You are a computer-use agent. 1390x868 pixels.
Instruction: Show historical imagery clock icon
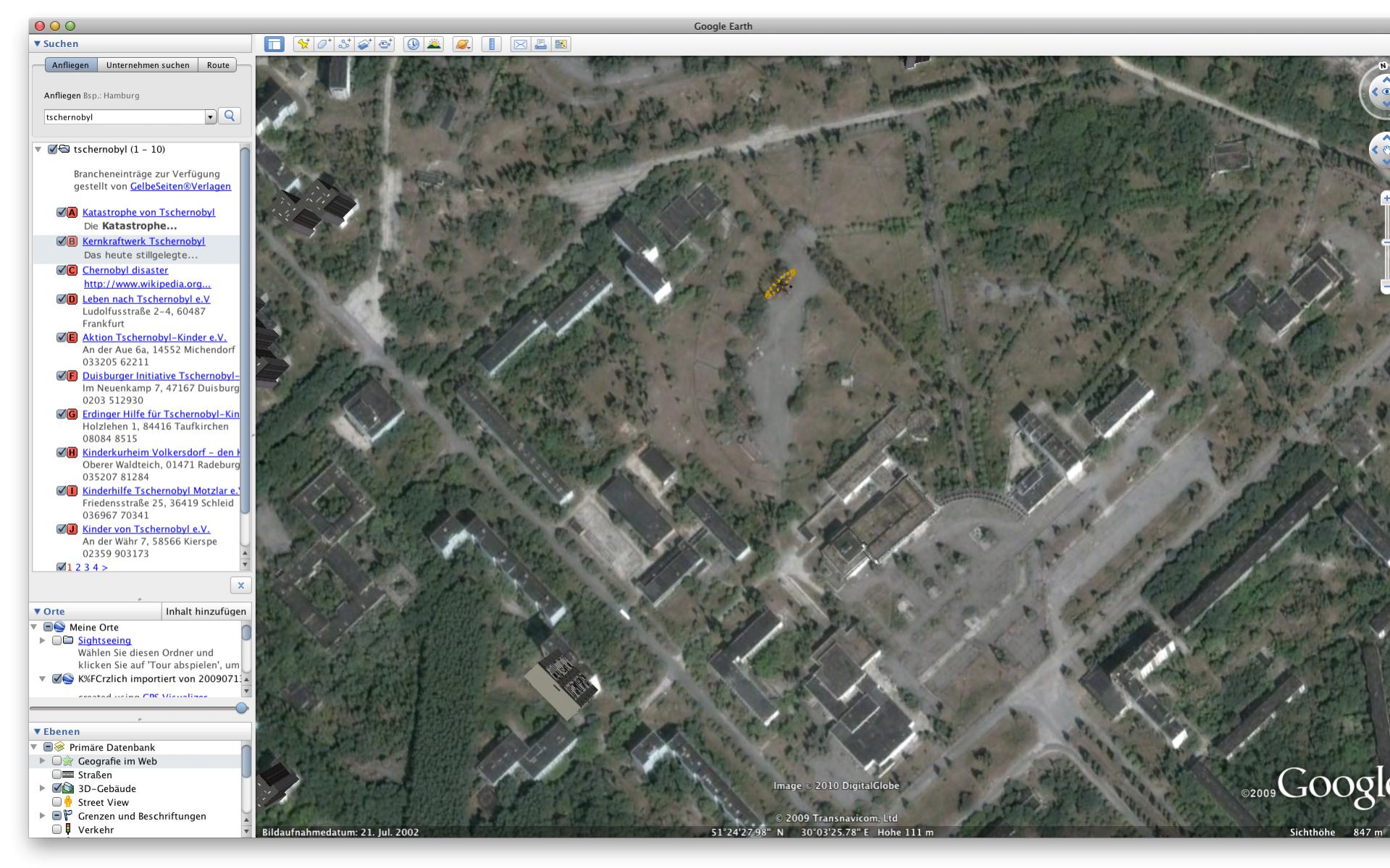[413, 44]
